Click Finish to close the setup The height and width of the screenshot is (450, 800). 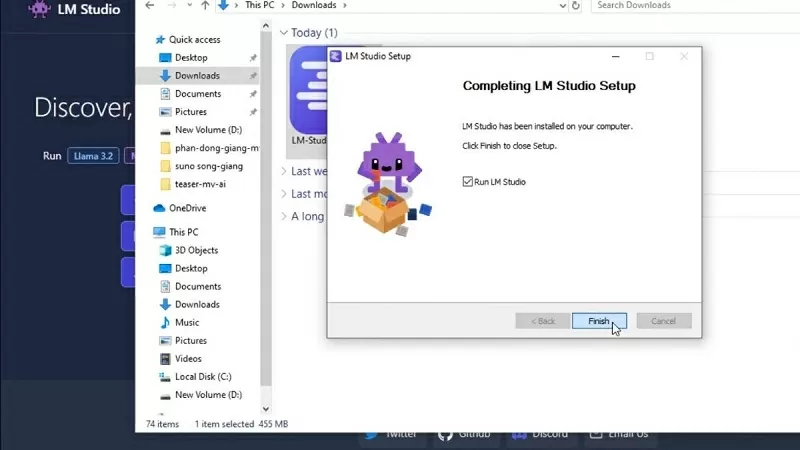pos(599,321)
